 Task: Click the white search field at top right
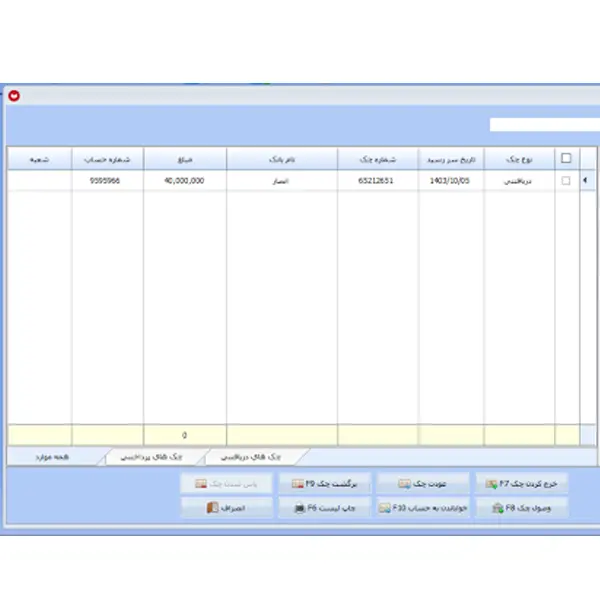click(545, 125)
